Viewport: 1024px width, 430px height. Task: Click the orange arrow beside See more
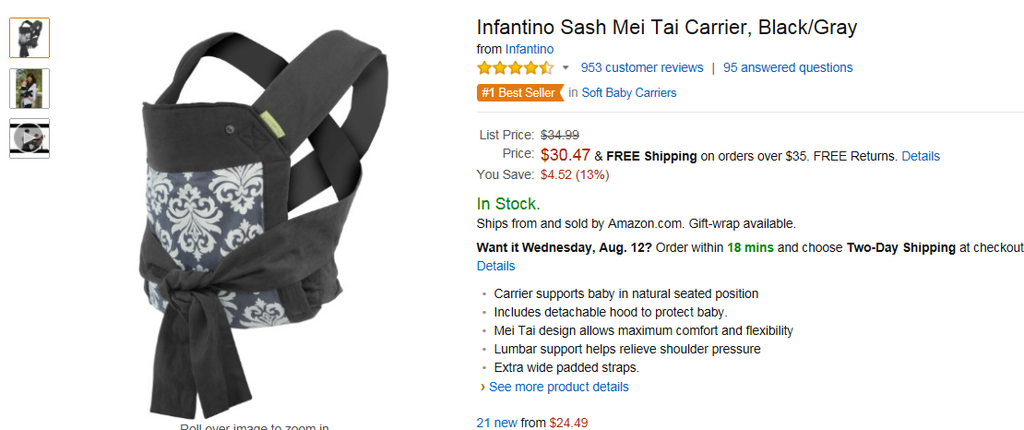click(482, 387)
